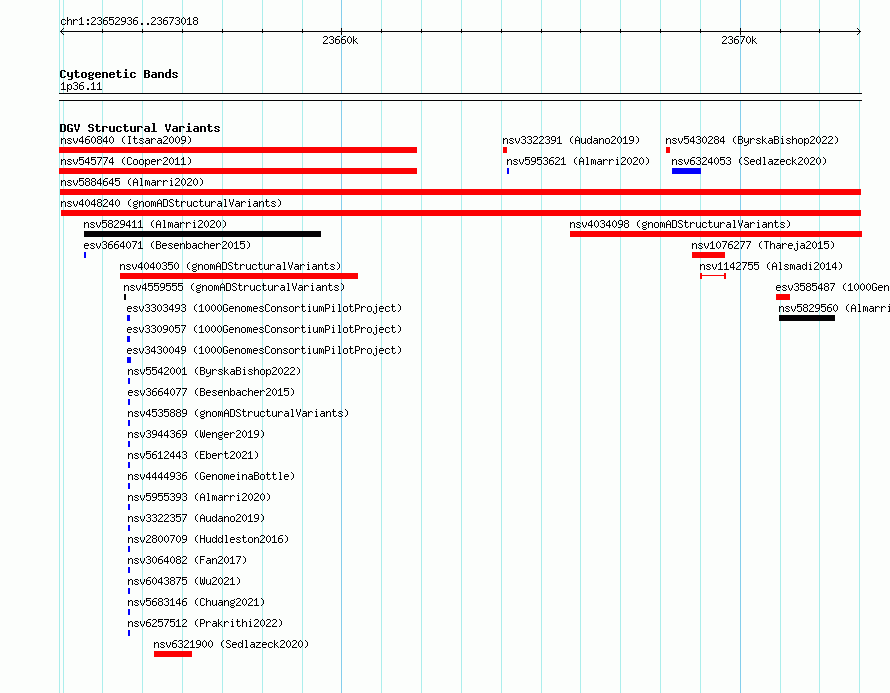Viewport: 890px width, 693px height.
Task: Click nsv5612443 (Ebert2021) label
Action: (193, 455)
